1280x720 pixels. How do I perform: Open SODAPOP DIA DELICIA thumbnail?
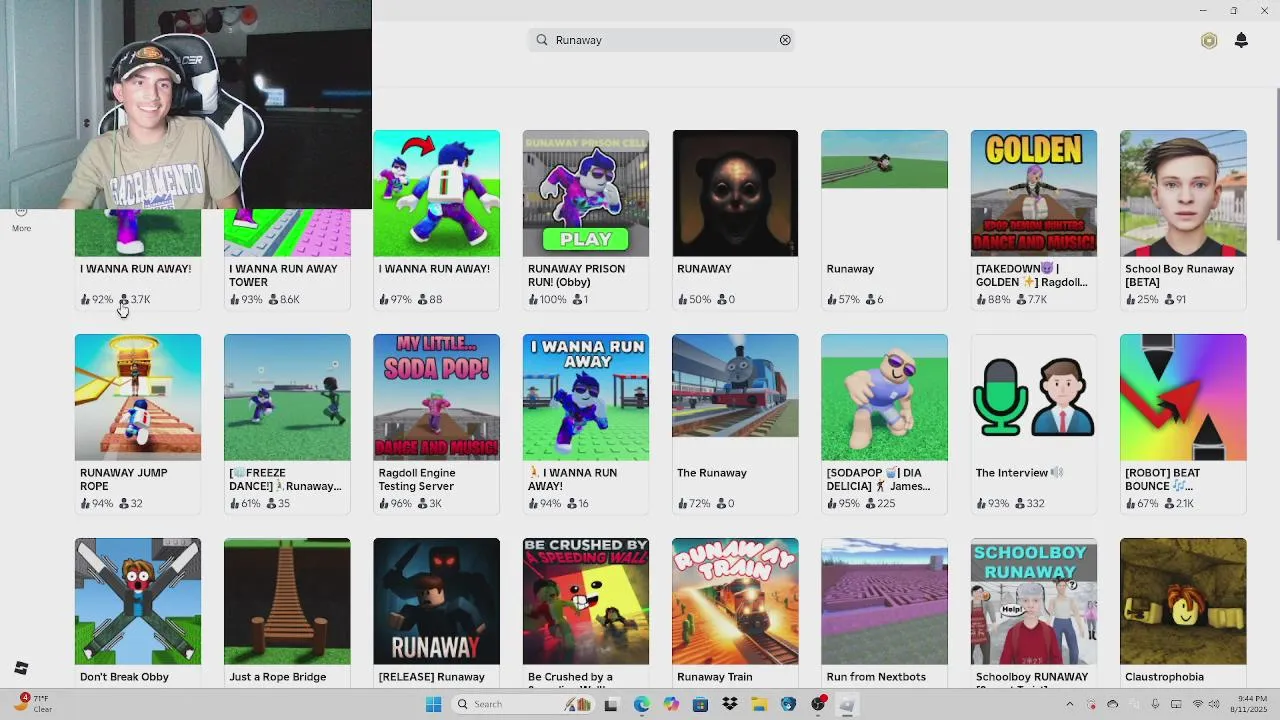[884, 397]
